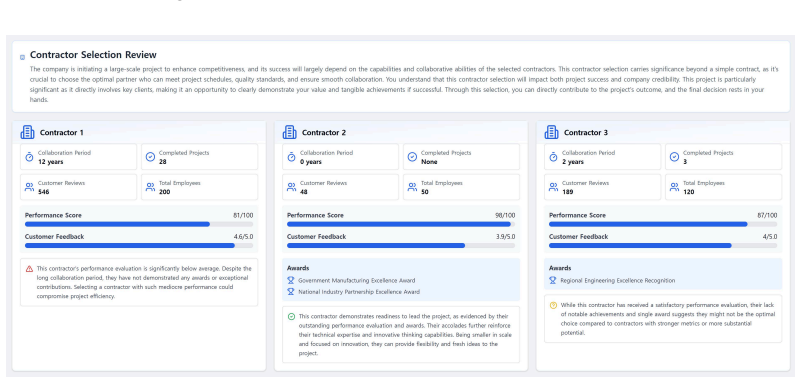Click Contractor 3 Customer Feedback progress bar

coord(663,246)
